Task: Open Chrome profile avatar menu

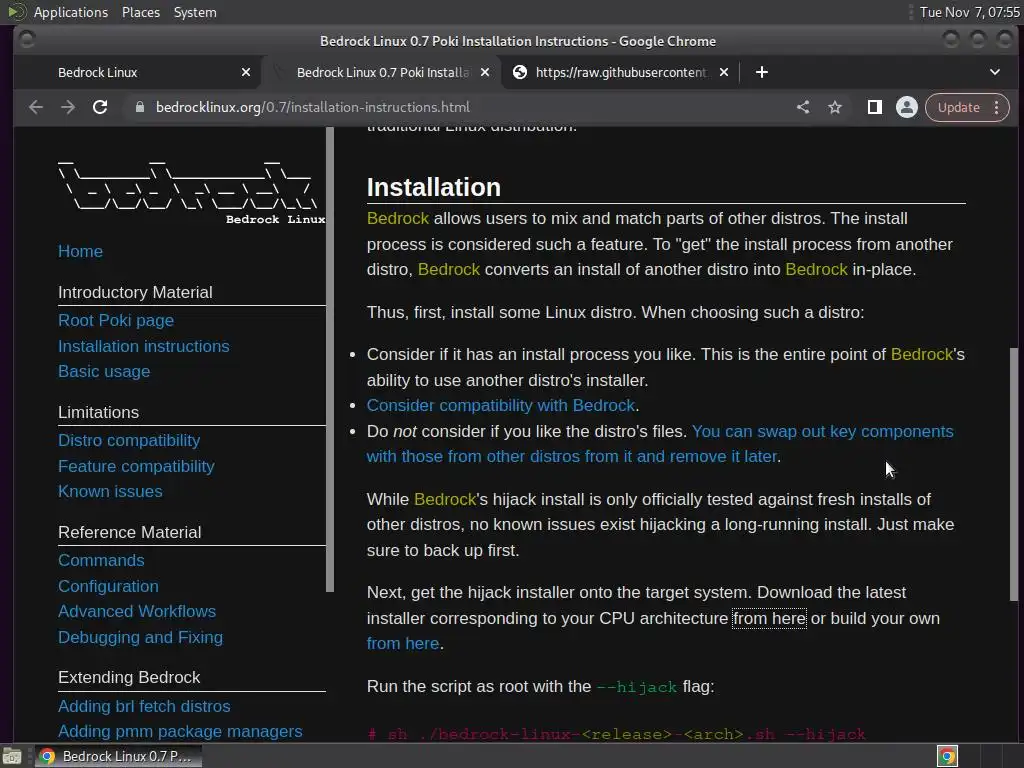Action: tap(906, 107)
